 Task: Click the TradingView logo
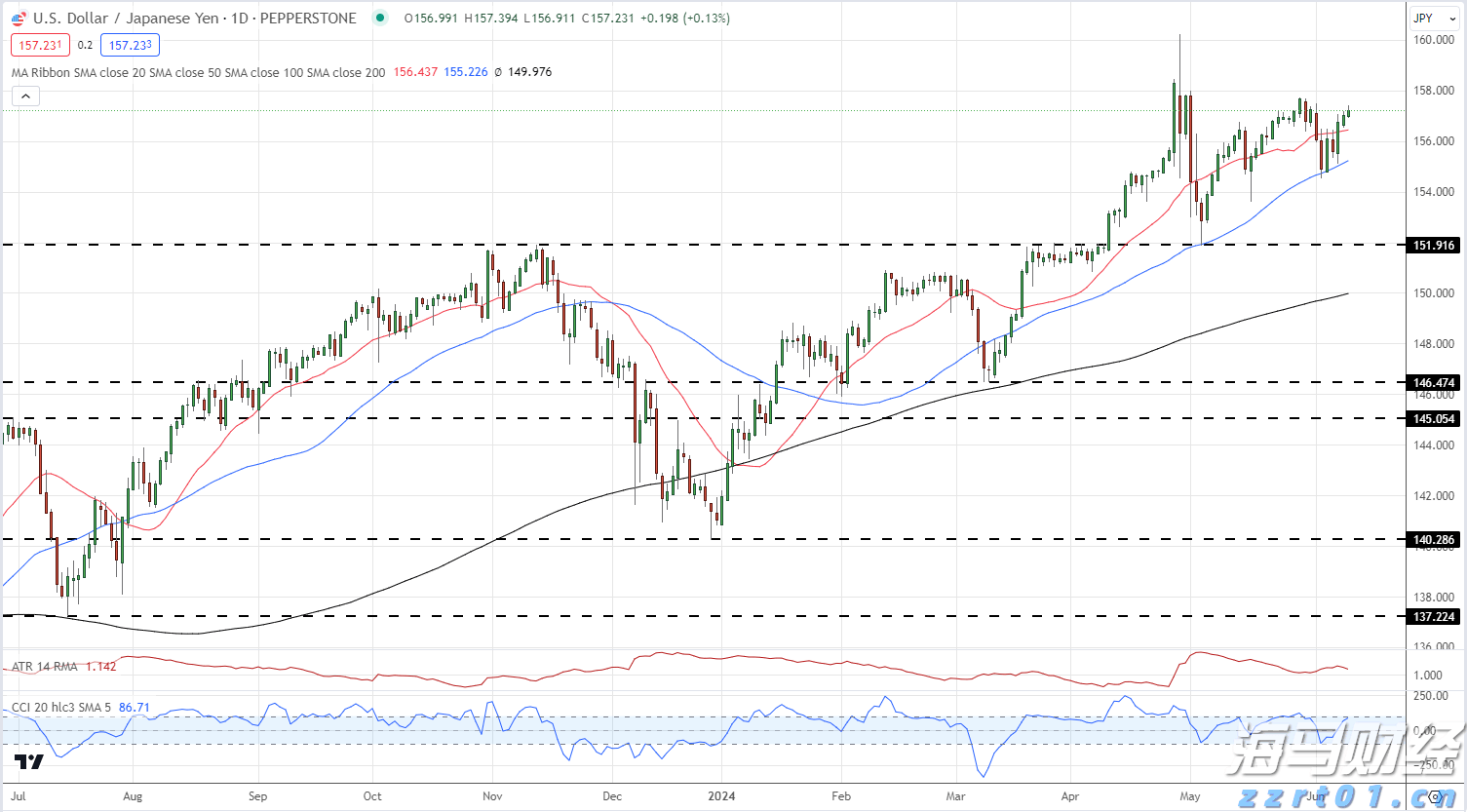[x=28, y=761]
